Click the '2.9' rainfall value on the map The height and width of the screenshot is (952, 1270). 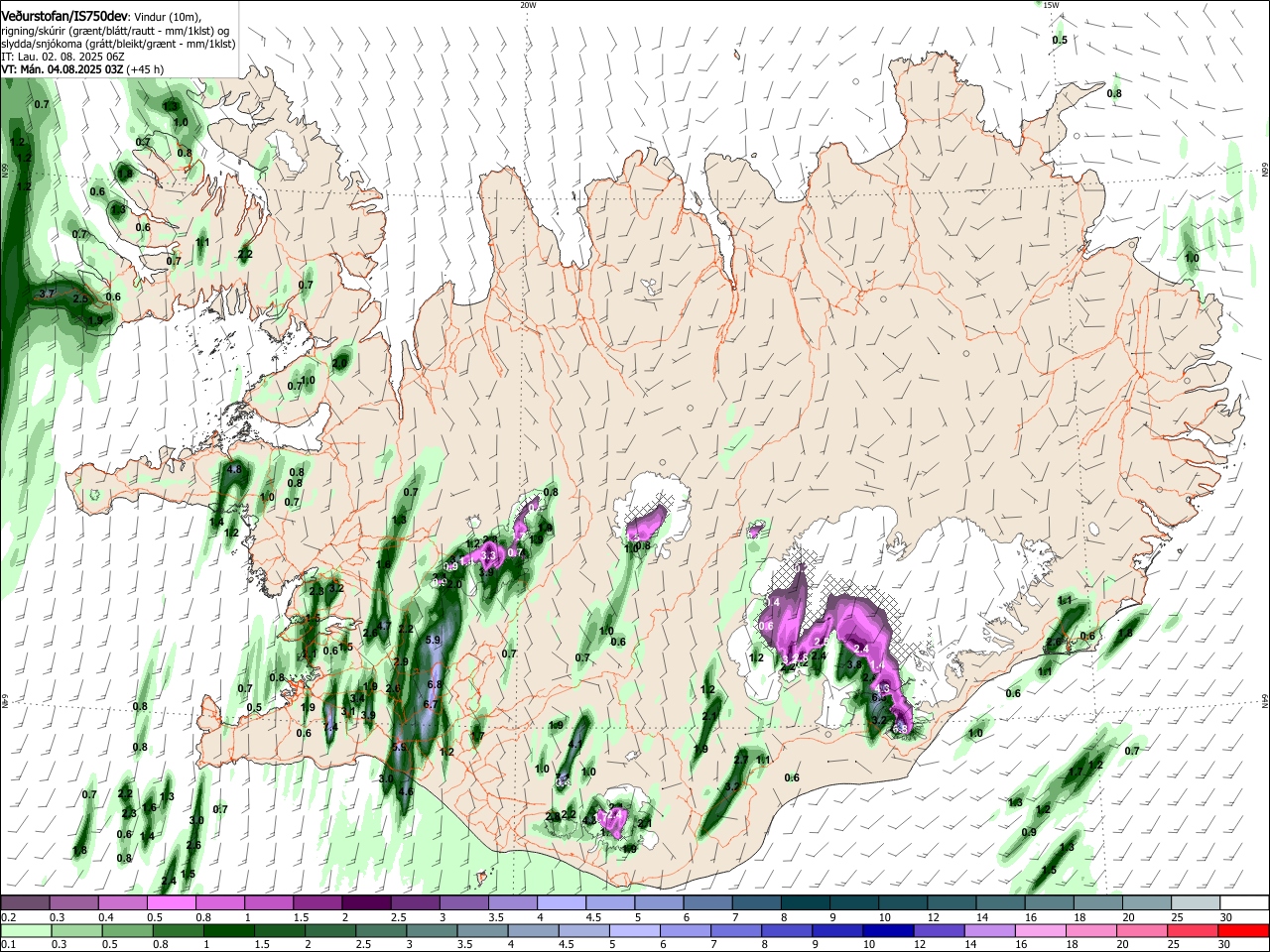point(401,661)
